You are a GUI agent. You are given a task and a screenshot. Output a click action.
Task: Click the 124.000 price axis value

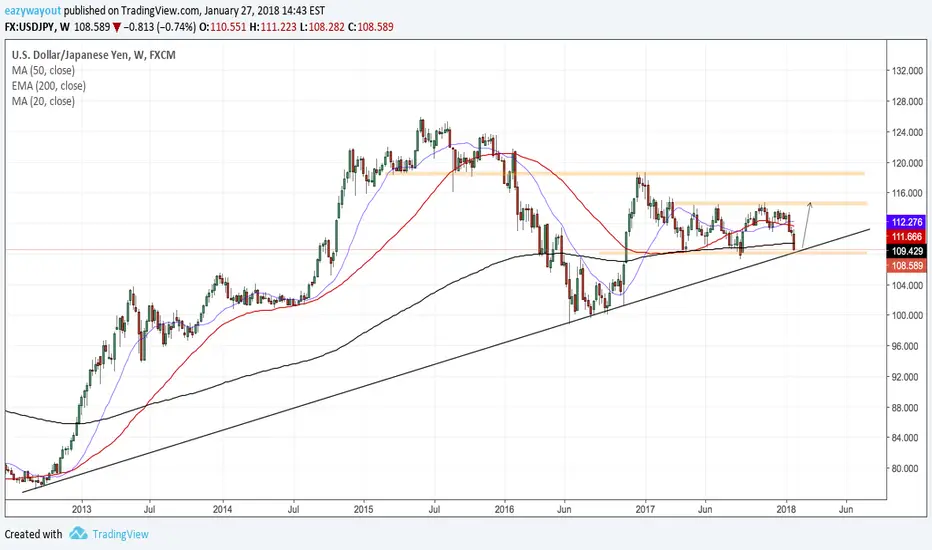pyautogui.click(x=908, y=132)
